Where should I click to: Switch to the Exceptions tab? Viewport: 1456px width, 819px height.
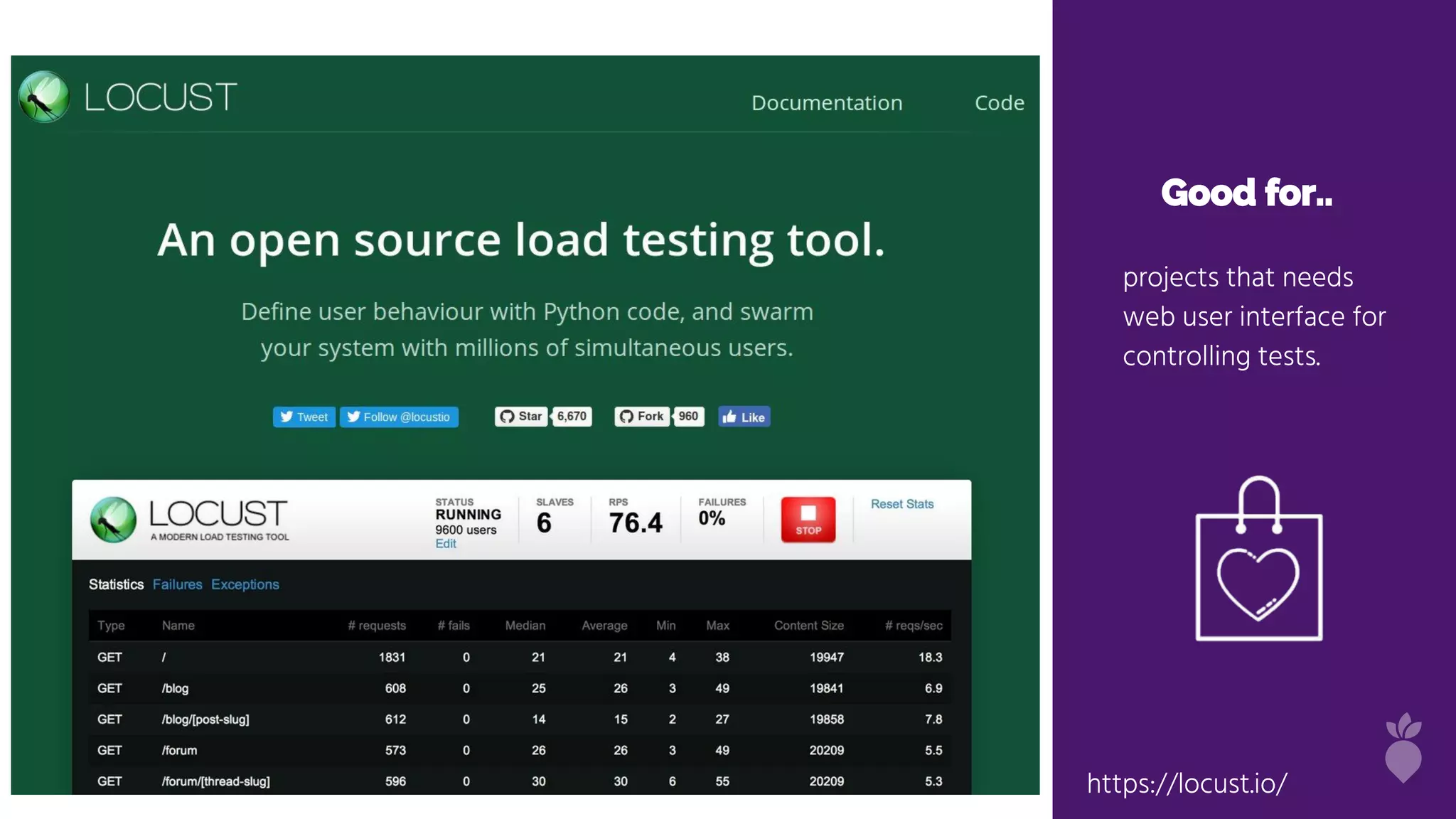click(x=245, y=584)
